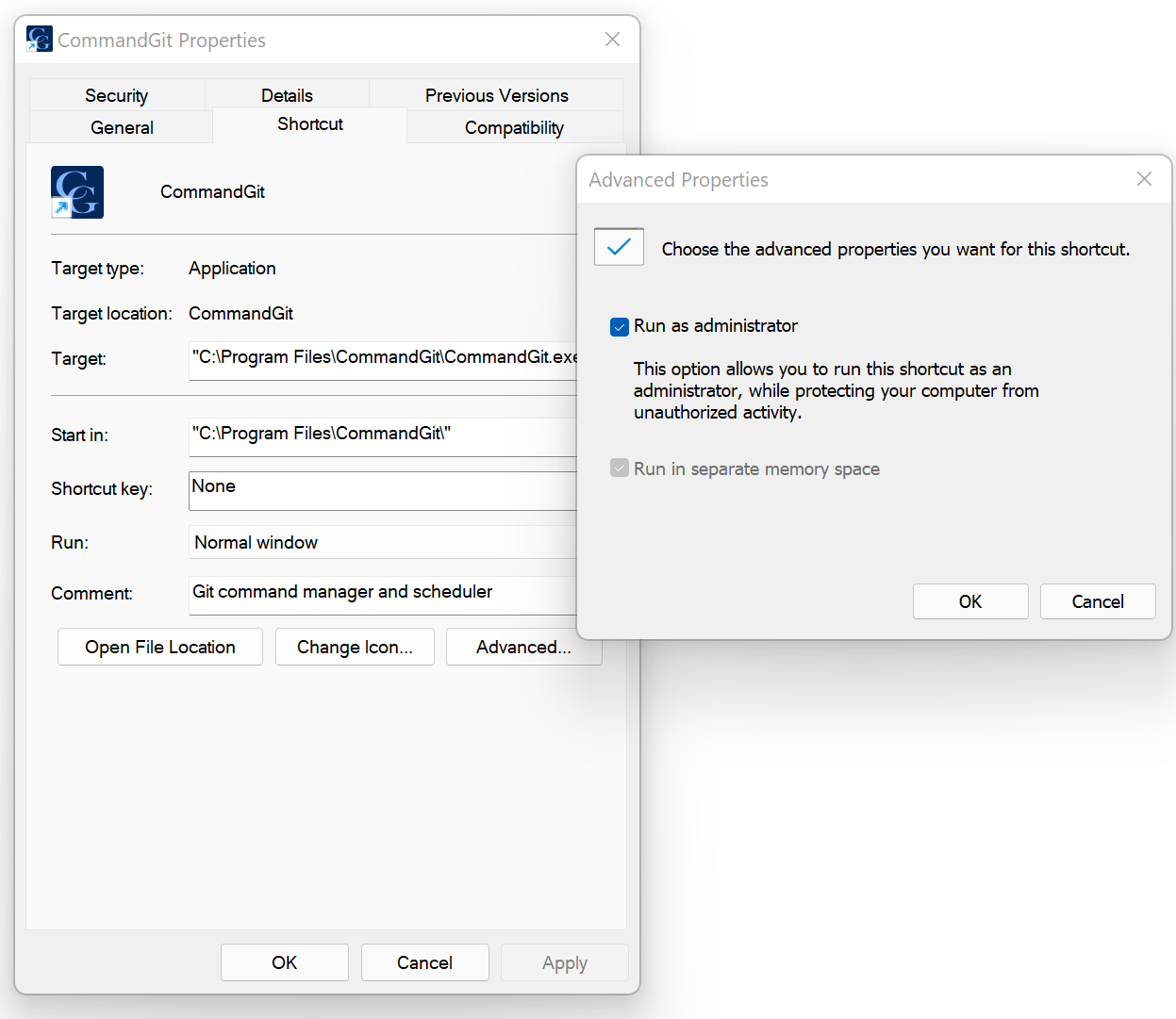Cancel the Advanced Properties dialog
Image resolution: width=1176 pixels, height=1019 pixels.
[x=1097, y=601]
